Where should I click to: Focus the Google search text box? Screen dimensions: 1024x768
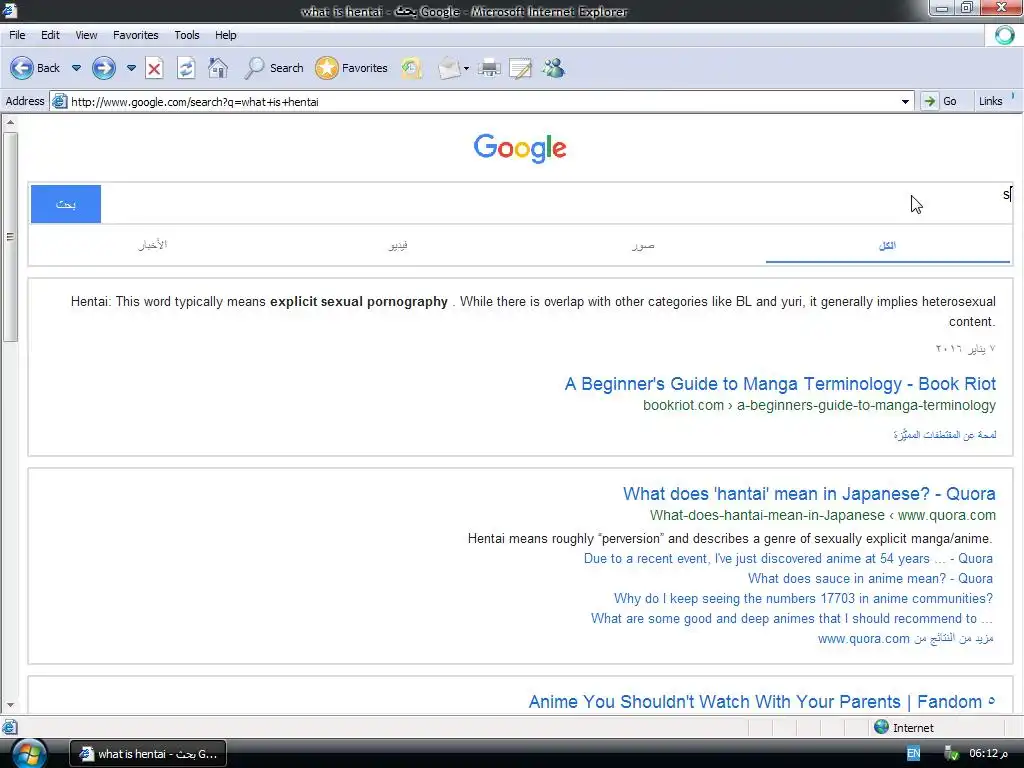coord(556,204)
